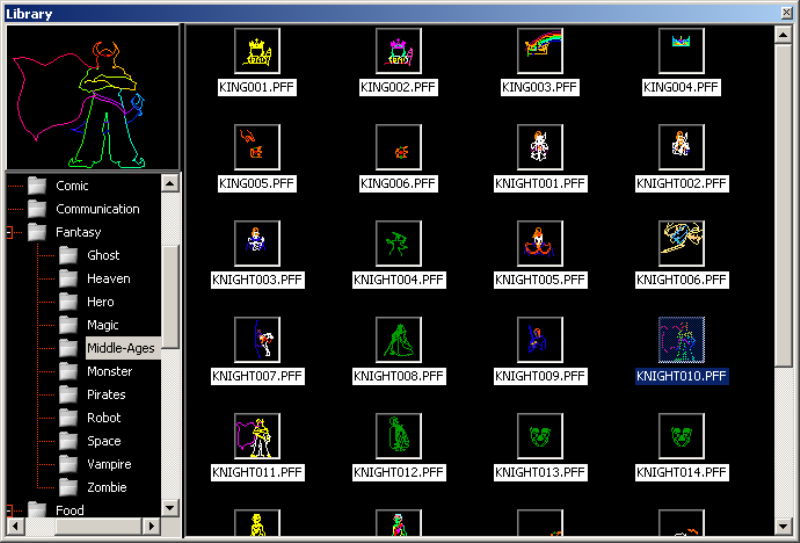Select the Food folder
Viewport: 800px width, 543px height.
tap(69, 510)
